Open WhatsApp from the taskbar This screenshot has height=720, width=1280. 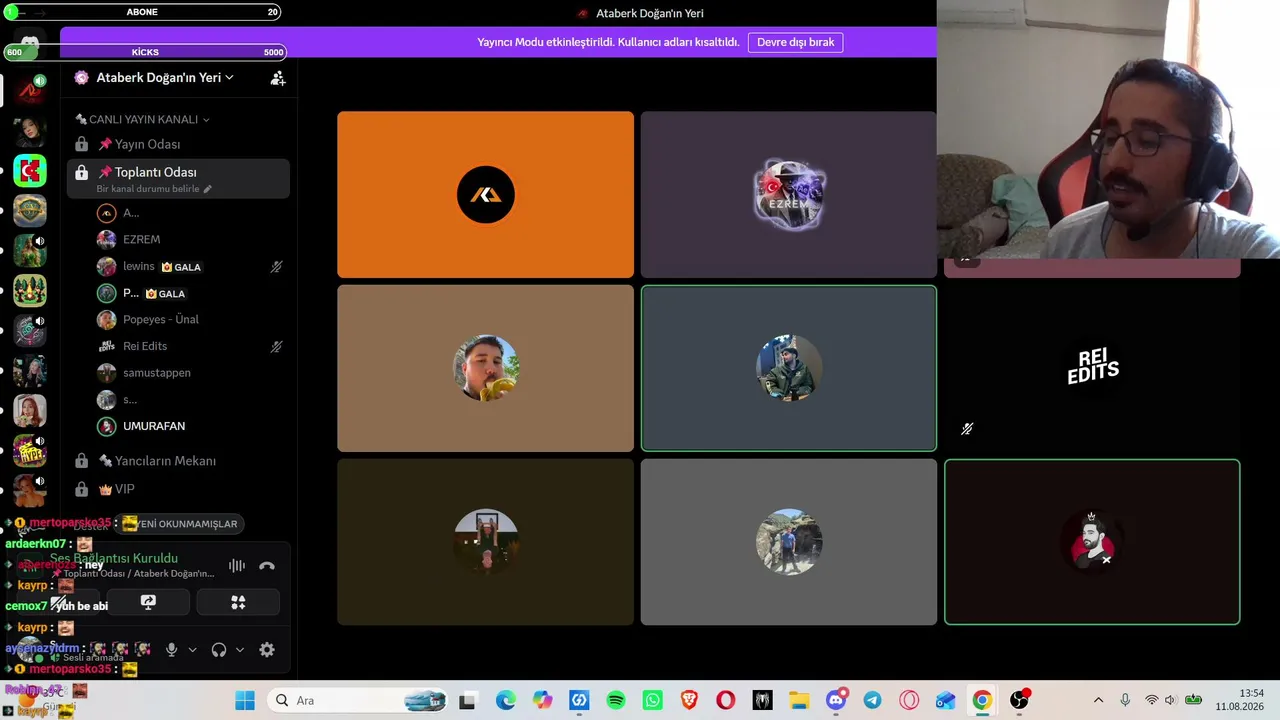[653, 701]
